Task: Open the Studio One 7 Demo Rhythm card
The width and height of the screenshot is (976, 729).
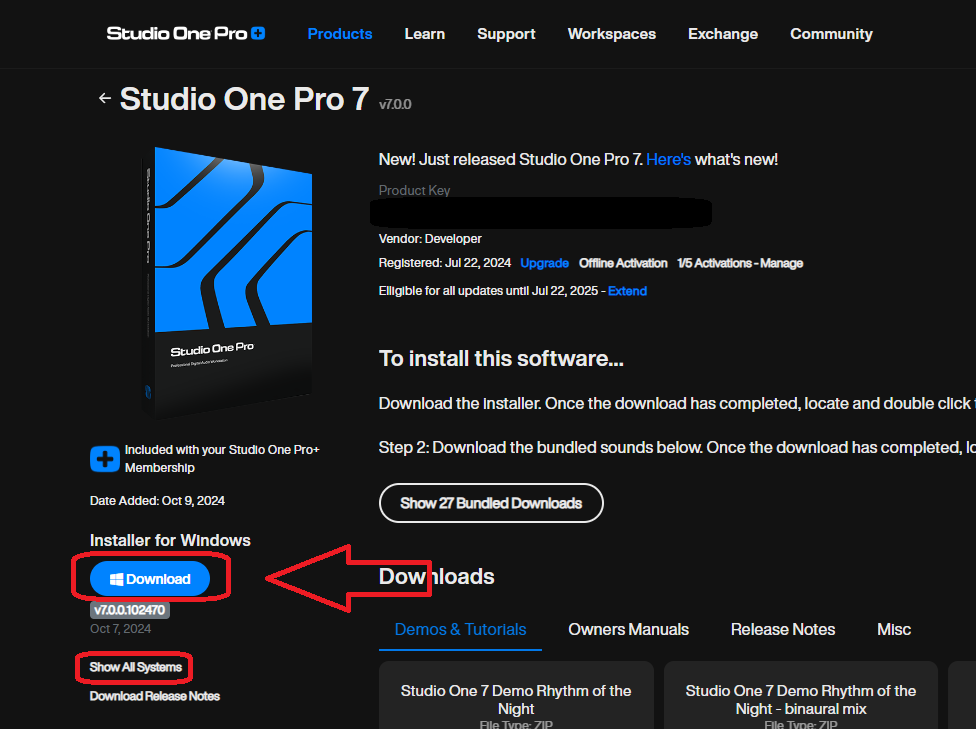Action: pyautogui.click(x=515, y=695)
